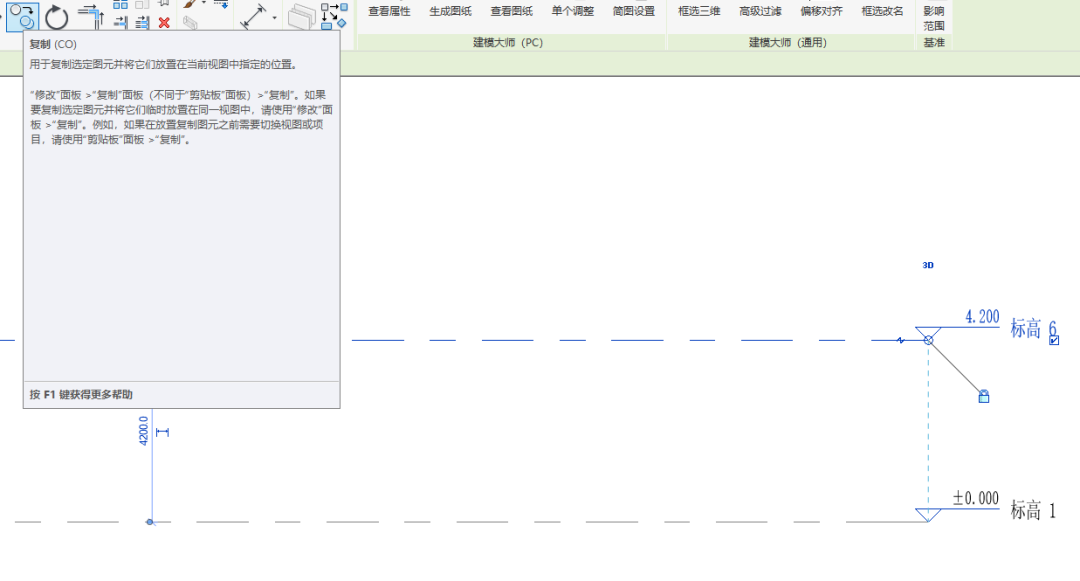1080x581 pixels.
Task: Click the stacked panels assembly icon
Action: coord(302,17)
